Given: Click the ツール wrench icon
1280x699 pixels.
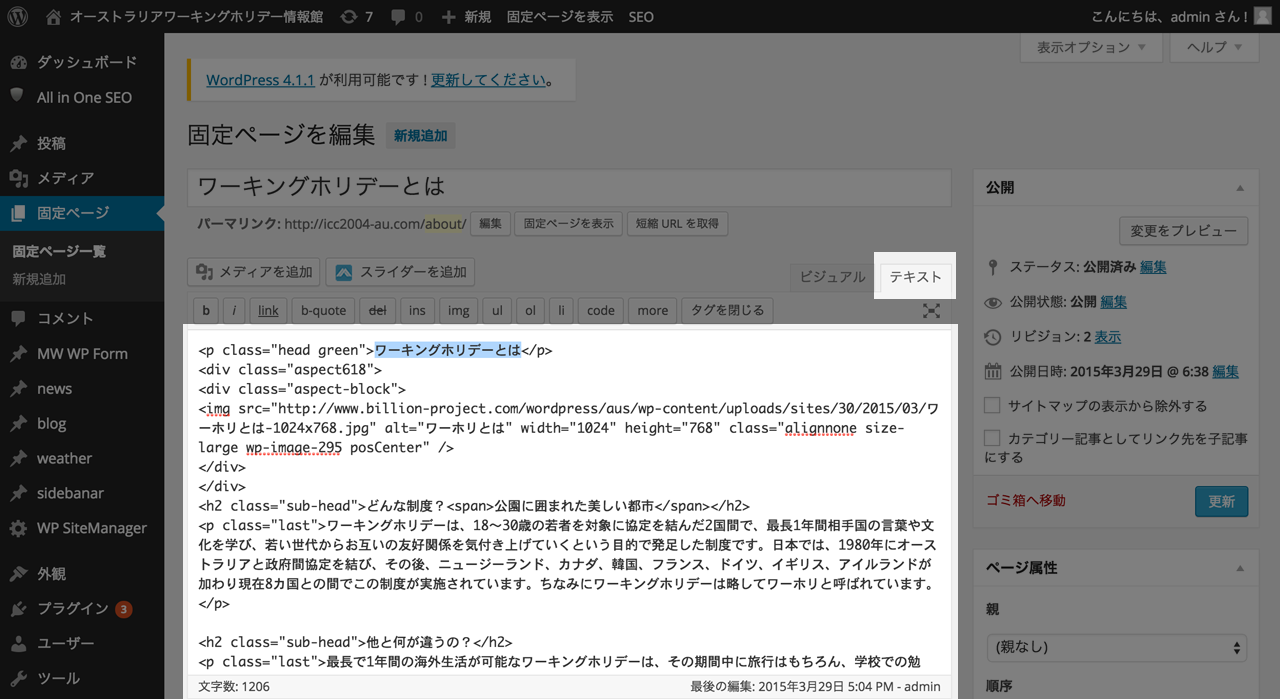Looking at the screenshot, I should [x=18, y=679].
